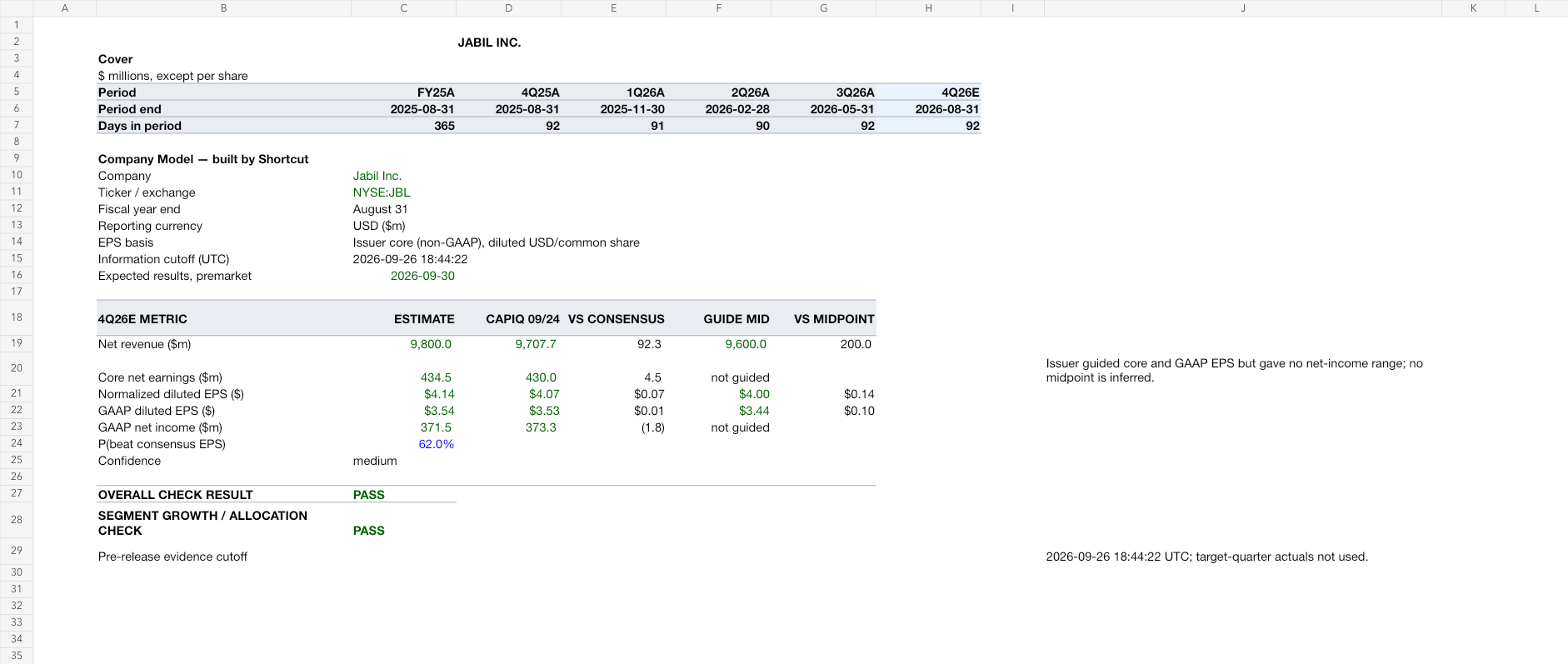1568x664 pixels.
Task: Select column H header
Action: [928, 8]
